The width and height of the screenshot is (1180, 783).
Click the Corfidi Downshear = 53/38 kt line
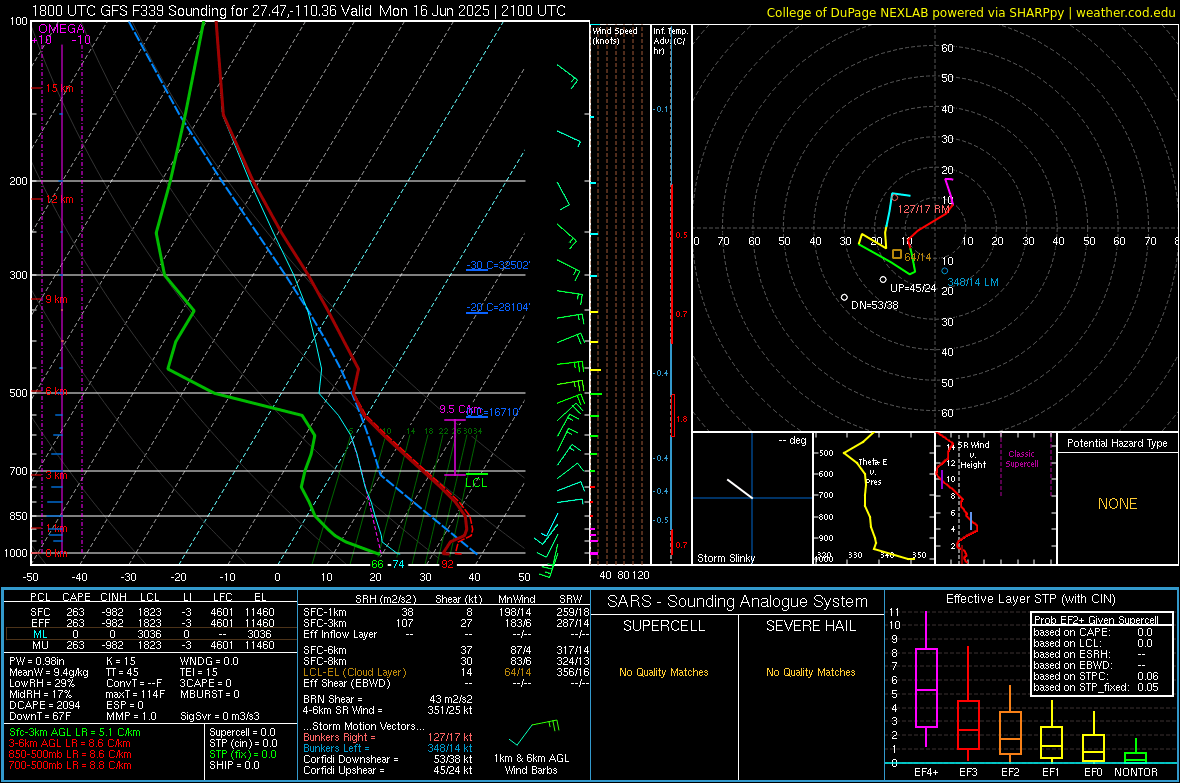click(x=388, y=759)
